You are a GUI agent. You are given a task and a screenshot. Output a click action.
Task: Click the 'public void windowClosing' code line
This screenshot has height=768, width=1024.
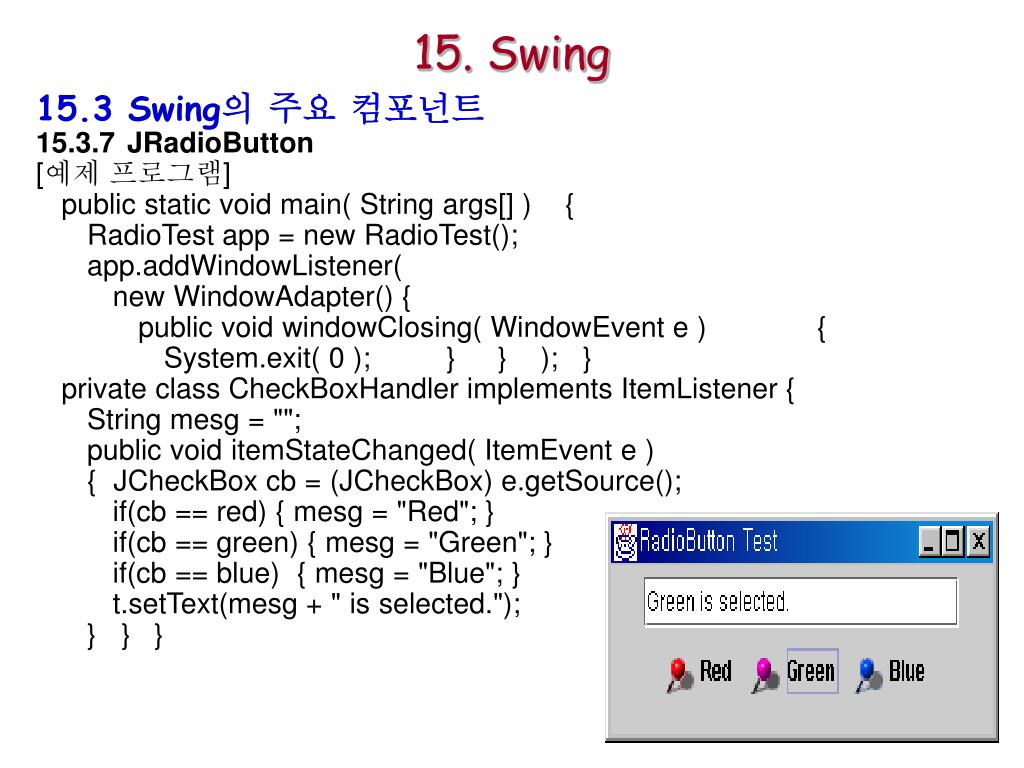[x=483, y=328]
